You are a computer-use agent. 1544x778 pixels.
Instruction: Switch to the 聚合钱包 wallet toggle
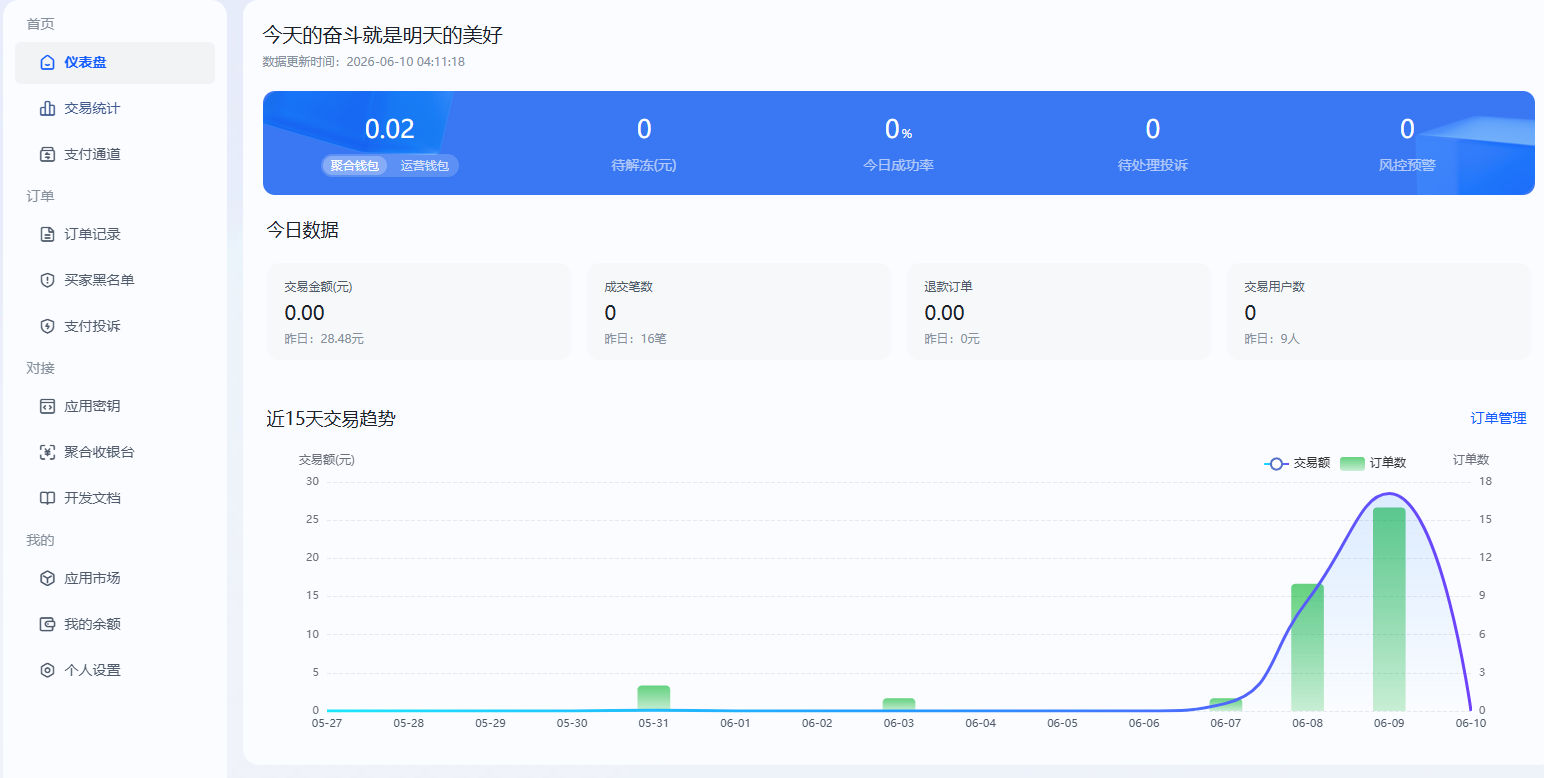tap(355, 166)
